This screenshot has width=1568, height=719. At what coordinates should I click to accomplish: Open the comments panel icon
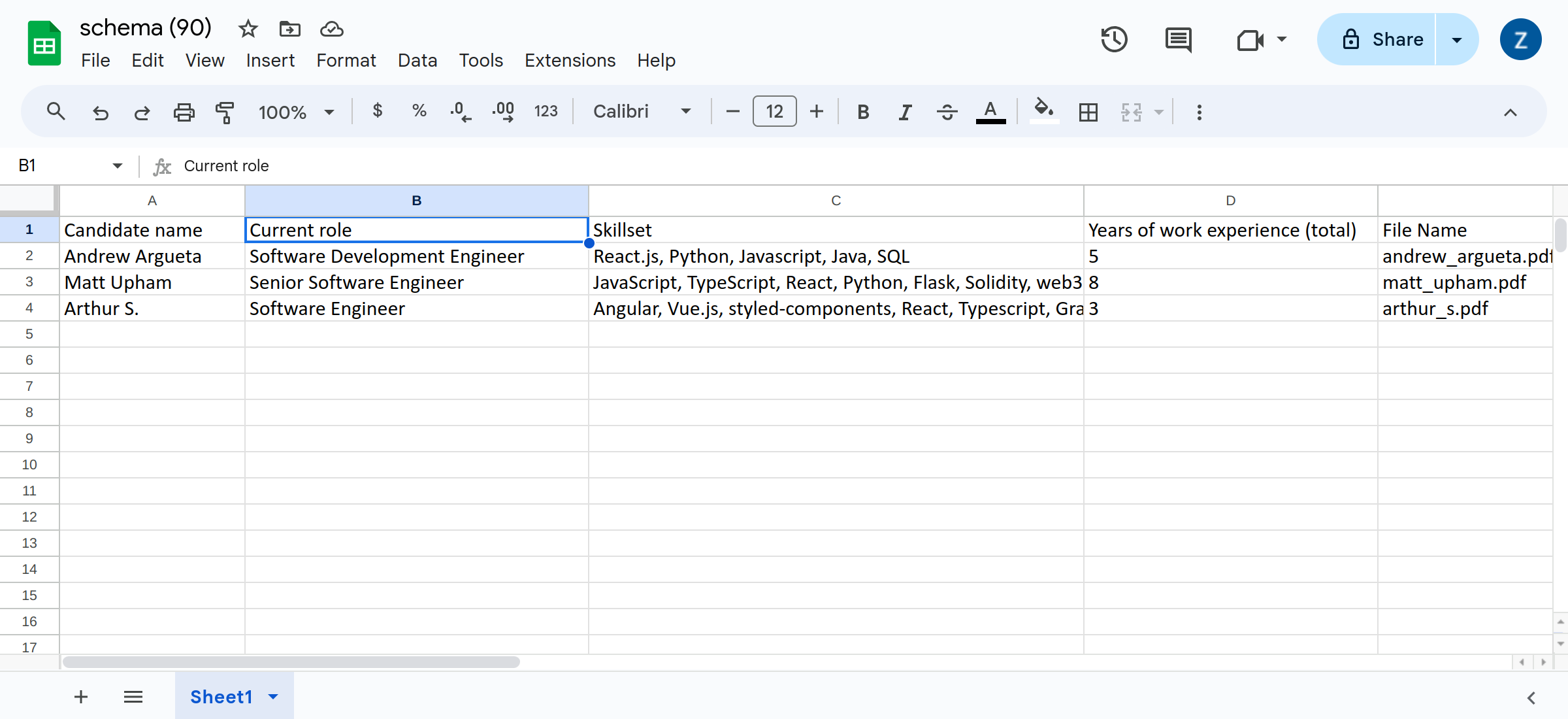[x=1178, y=40]
